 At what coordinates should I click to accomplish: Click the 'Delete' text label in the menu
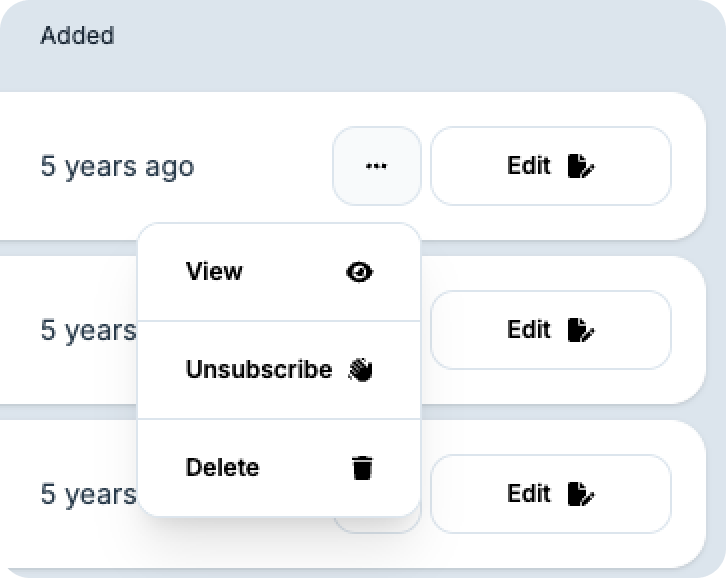click(x=222, y=467)
